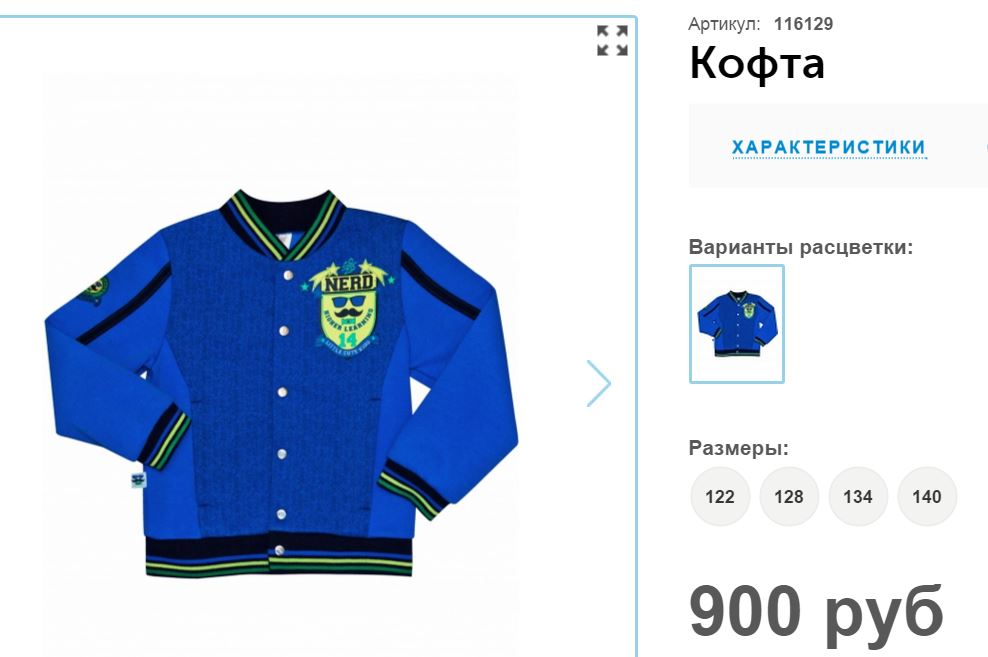The image size is (988, 657).
Task: Click the round patch on jacket sleeve
Action: click(x=96, y=290)
